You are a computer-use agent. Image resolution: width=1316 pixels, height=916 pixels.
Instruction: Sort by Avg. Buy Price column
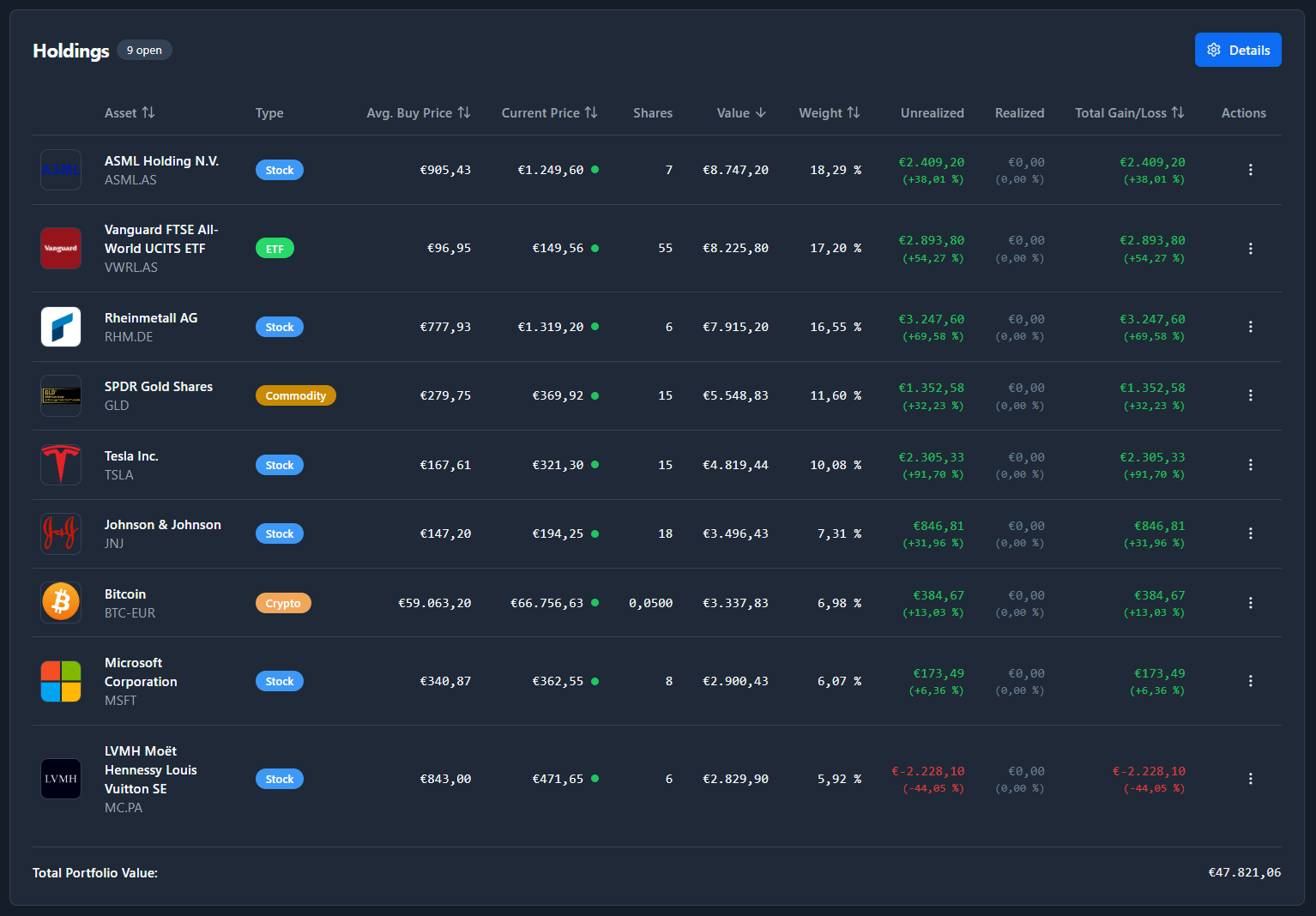419,112
